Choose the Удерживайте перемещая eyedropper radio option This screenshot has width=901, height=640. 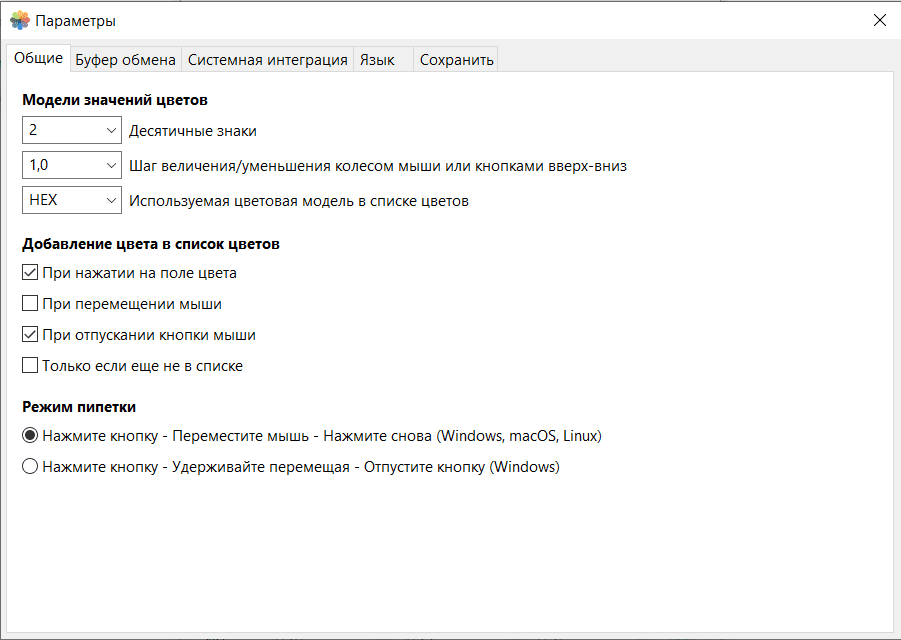pyautogui.click(x=30, y=467)
